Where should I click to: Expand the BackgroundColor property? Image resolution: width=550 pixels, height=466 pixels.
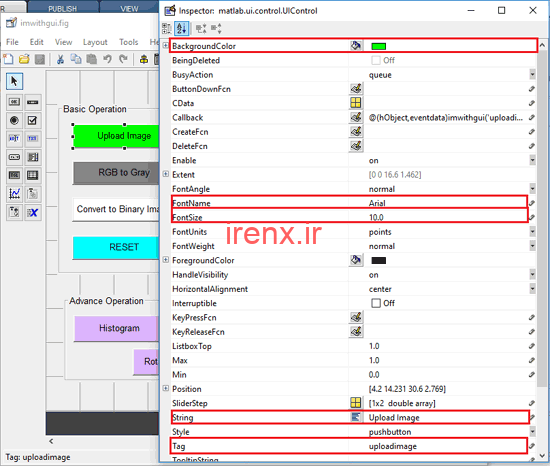166,45
